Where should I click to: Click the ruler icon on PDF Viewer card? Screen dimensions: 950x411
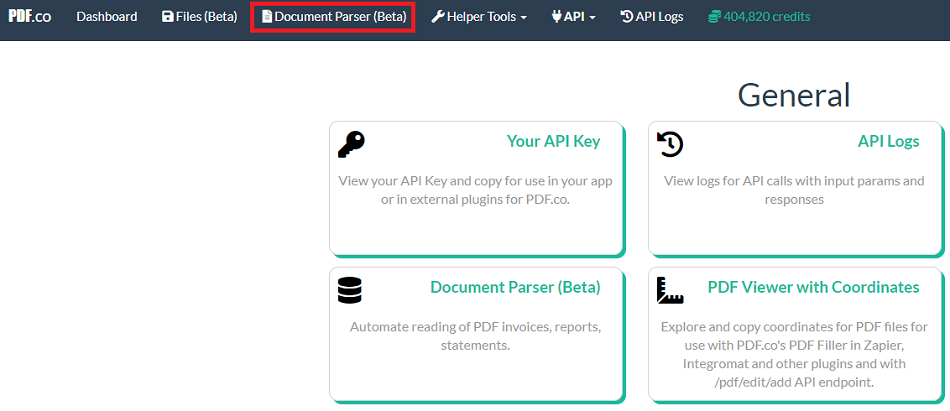pos(670,290)
